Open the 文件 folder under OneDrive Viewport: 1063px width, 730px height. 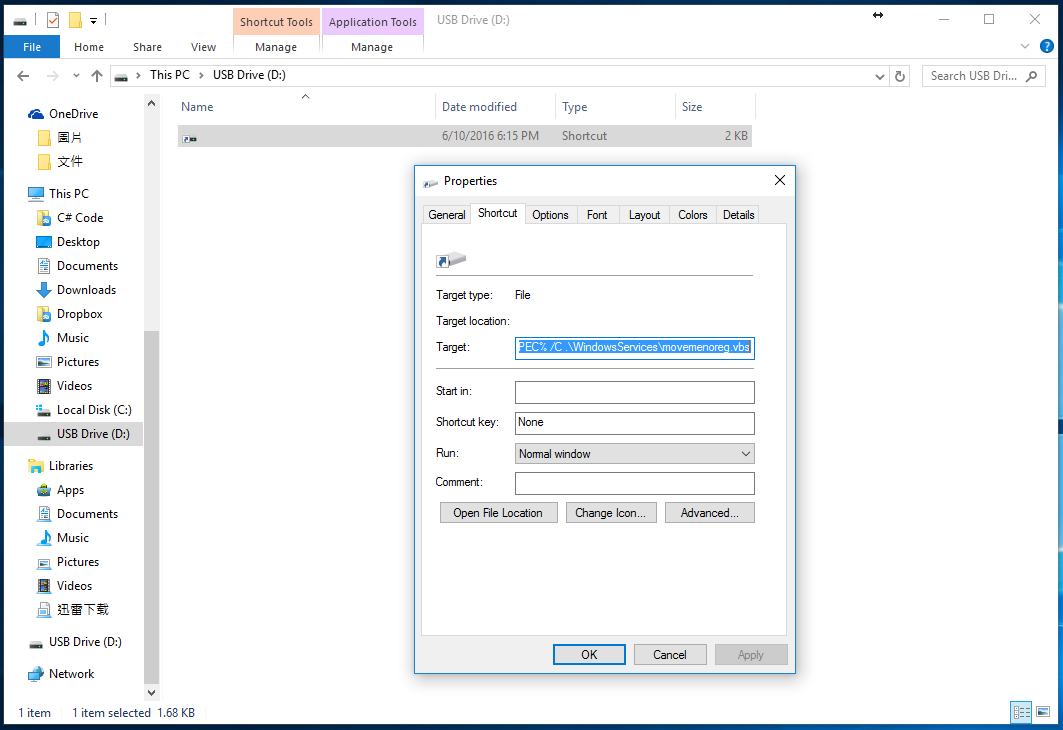pos(69,161)
